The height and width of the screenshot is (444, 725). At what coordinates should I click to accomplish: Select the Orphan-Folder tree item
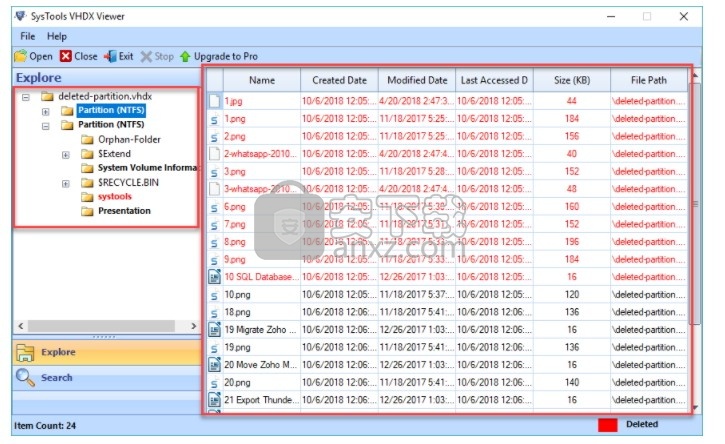[x=129, y=139]
